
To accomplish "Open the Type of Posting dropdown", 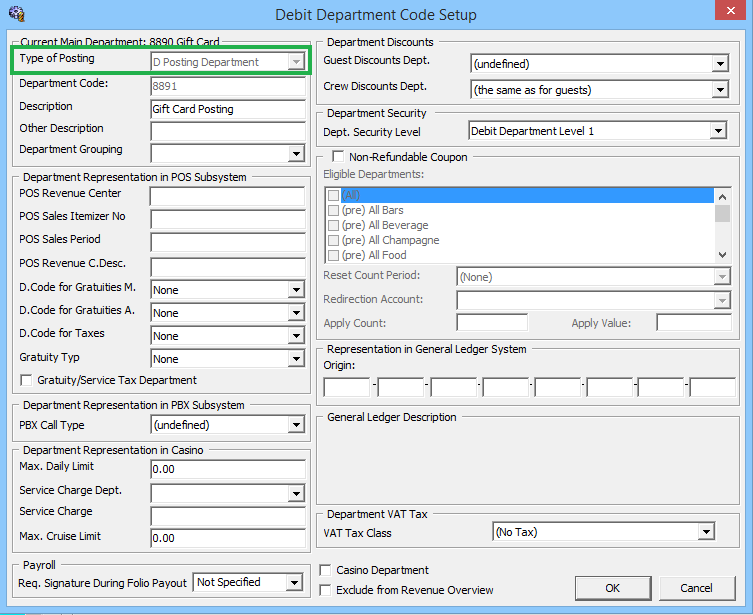I will pos(296,62).
